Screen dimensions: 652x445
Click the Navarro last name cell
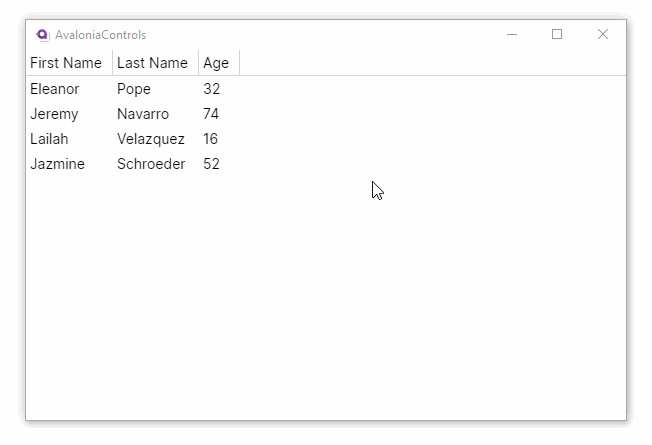coord(143,114)
